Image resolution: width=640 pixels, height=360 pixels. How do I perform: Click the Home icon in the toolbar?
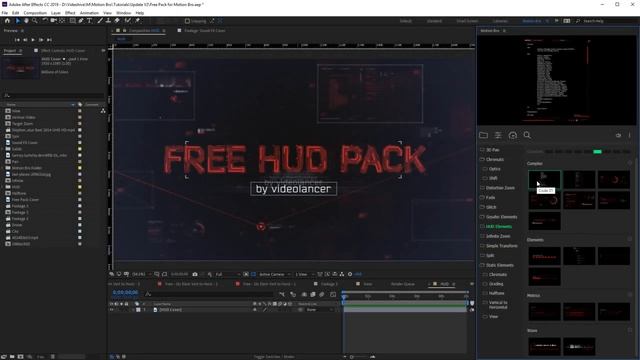pyautogui.click(x=7, y=20)
